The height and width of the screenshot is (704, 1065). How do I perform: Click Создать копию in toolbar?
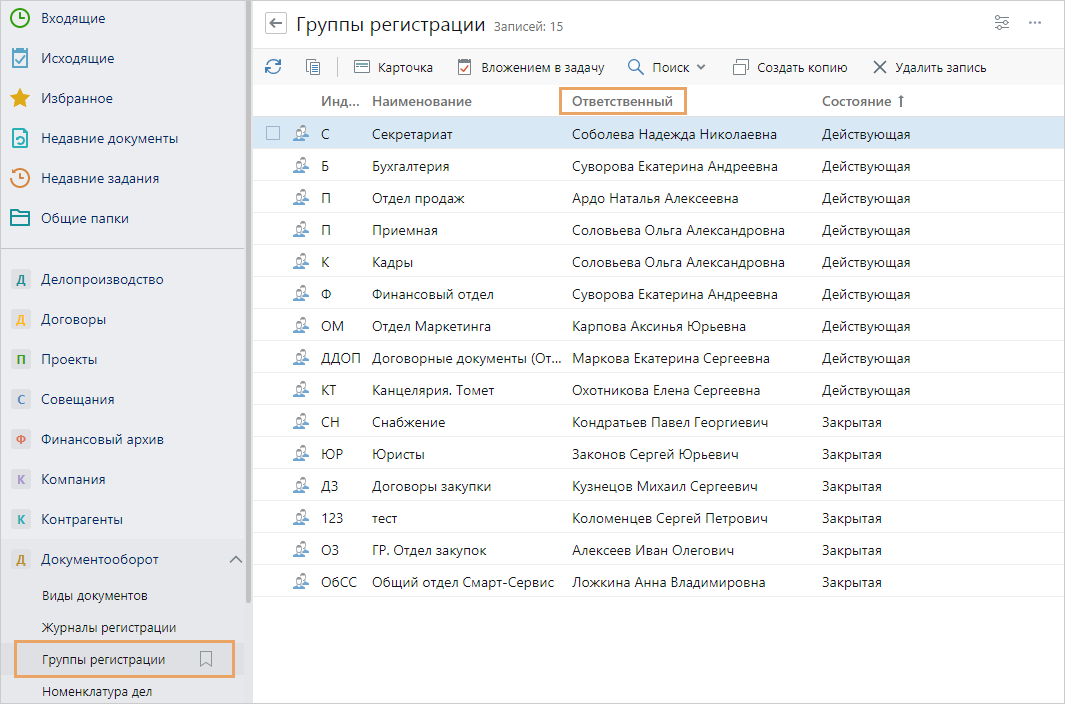(790, 67)
